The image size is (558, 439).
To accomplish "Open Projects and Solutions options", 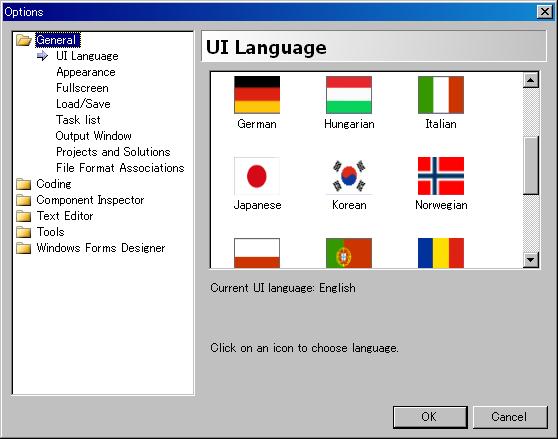I will [113, 152].
